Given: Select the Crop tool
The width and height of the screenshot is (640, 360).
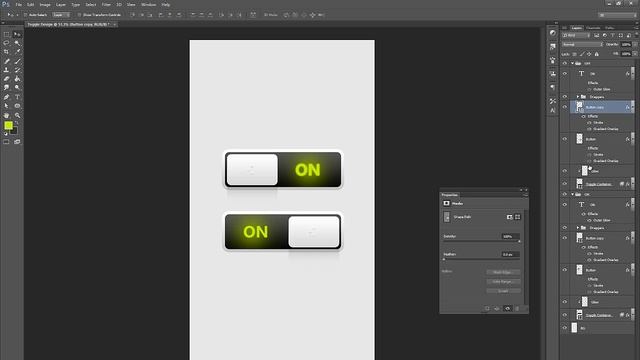Looking at the screenshot, I should click(x=7, y=52).
